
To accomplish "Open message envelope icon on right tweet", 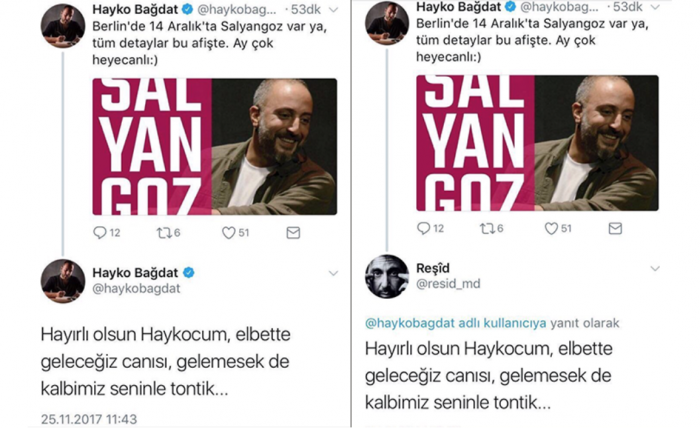I will (615, 229).
